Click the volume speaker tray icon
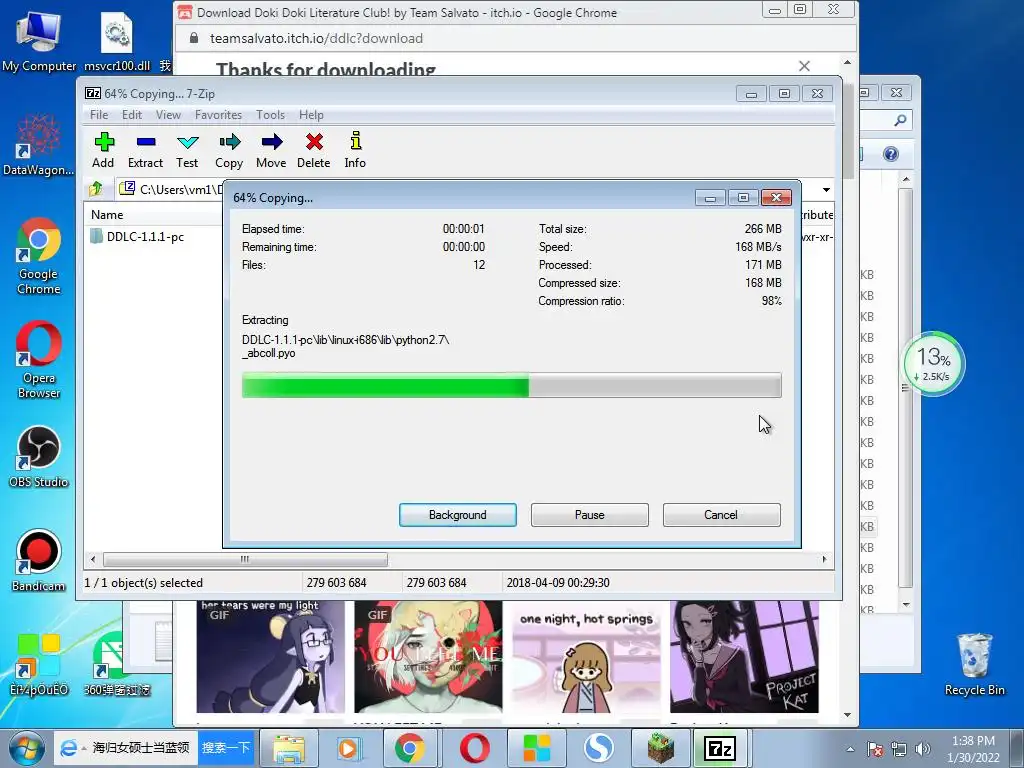 tap(922, 749)
